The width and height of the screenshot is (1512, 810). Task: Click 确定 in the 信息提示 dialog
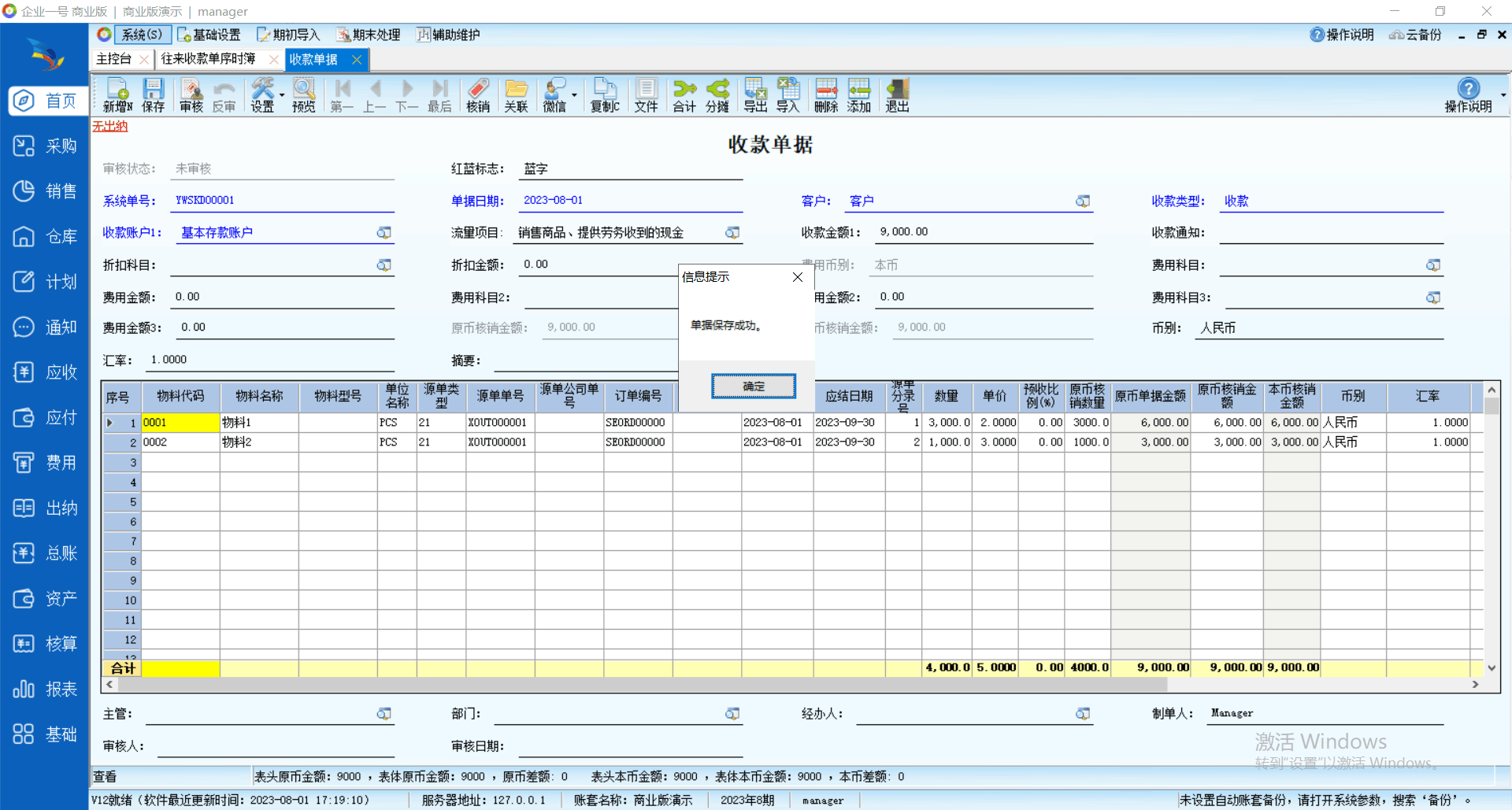click(754, 387)
